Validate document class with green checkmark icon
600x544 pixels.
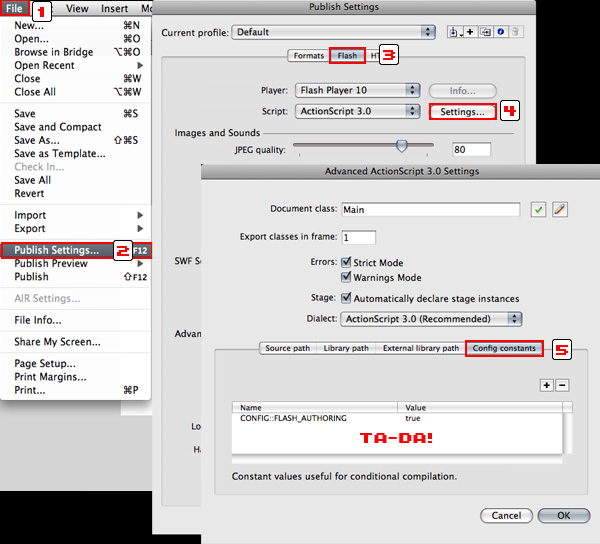[x=538, y=209]
